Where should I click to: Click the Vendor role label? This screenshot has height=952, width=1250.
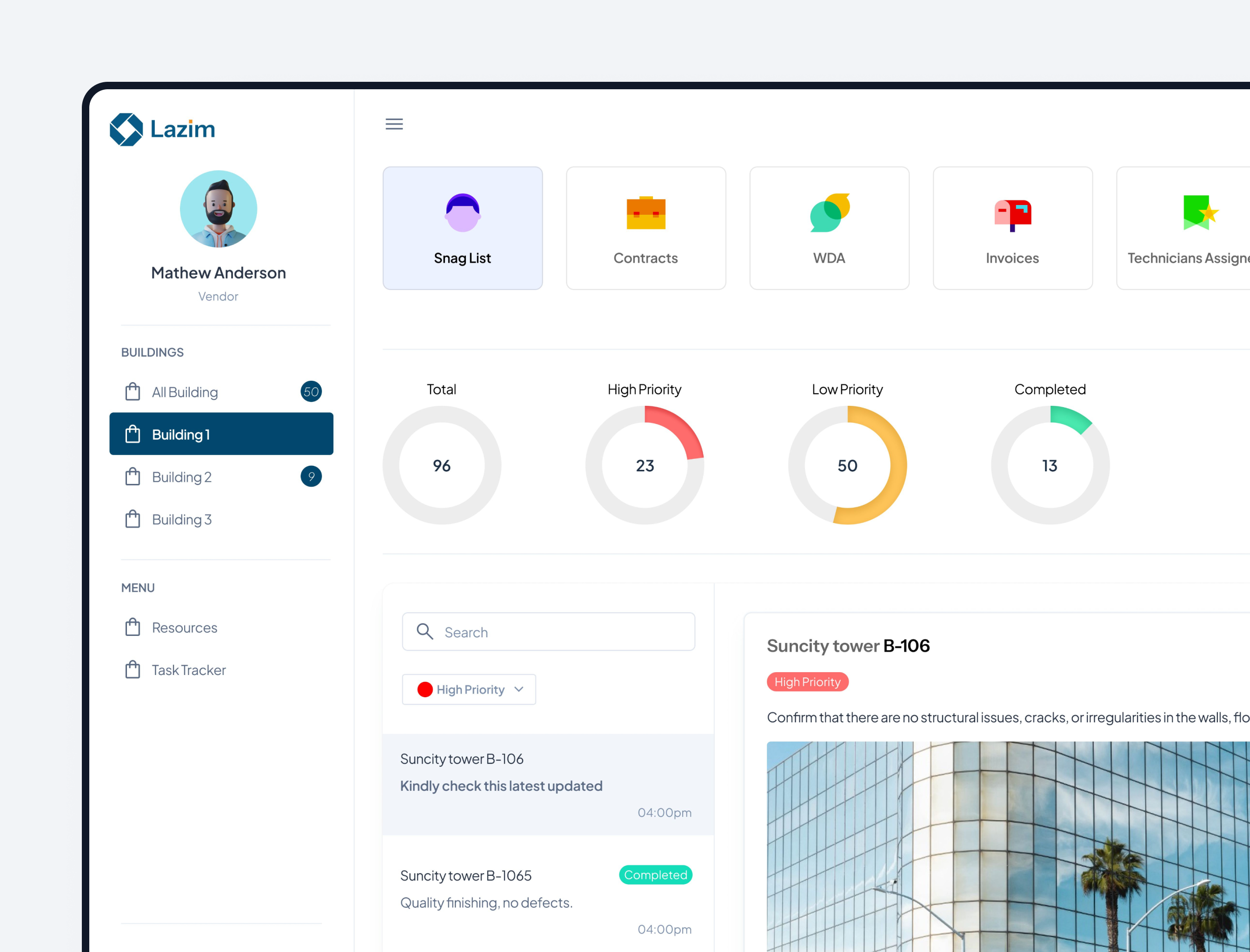[218, 297]
